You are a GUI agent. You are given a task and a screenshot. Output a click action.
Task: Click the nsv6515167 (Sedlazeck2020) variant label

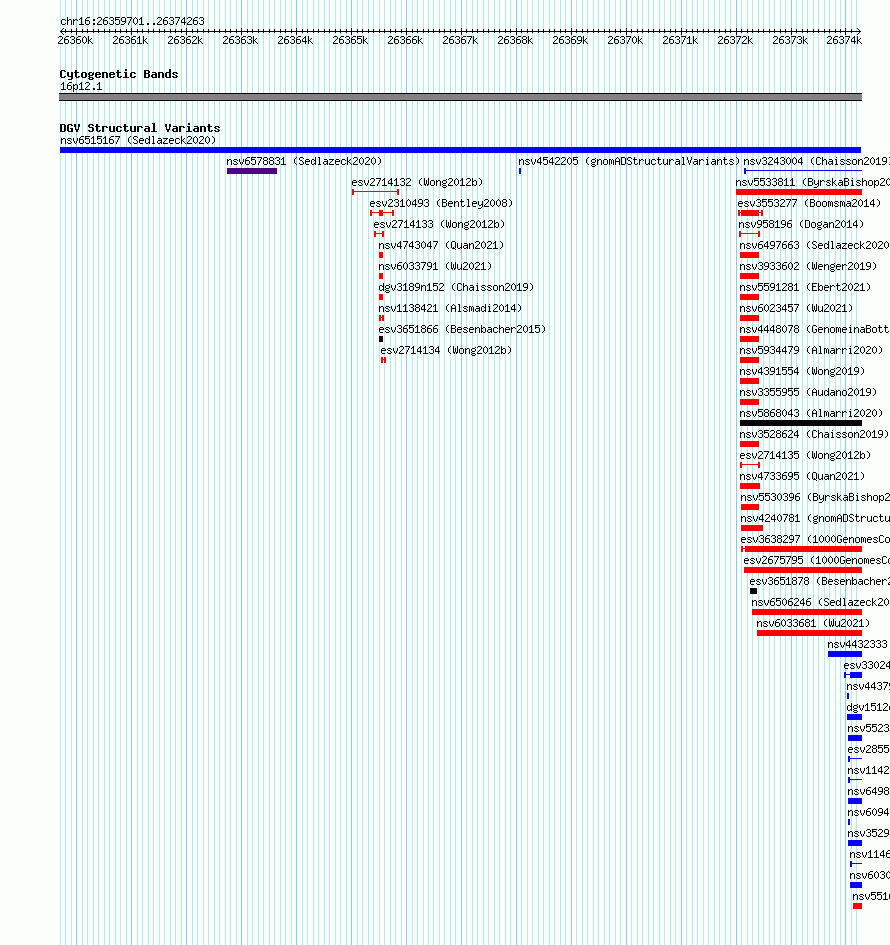[x=138, y=140]
